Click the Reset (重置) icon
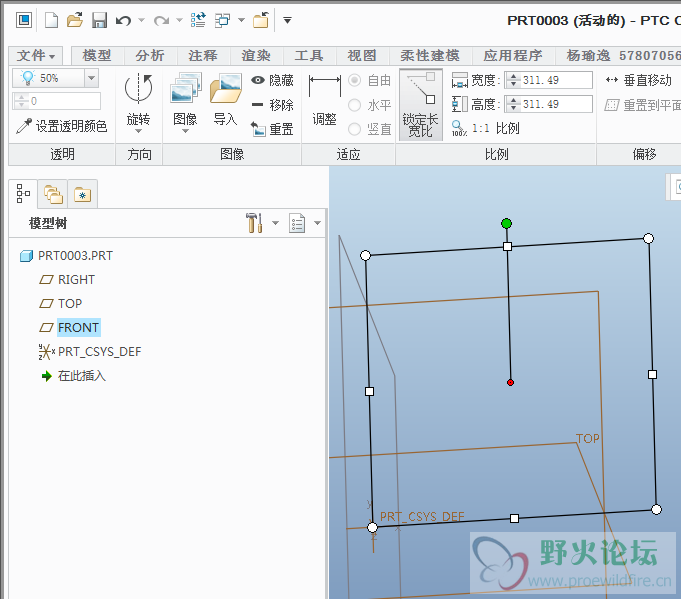Screen dimensions: 681x599 coord(258,129)
